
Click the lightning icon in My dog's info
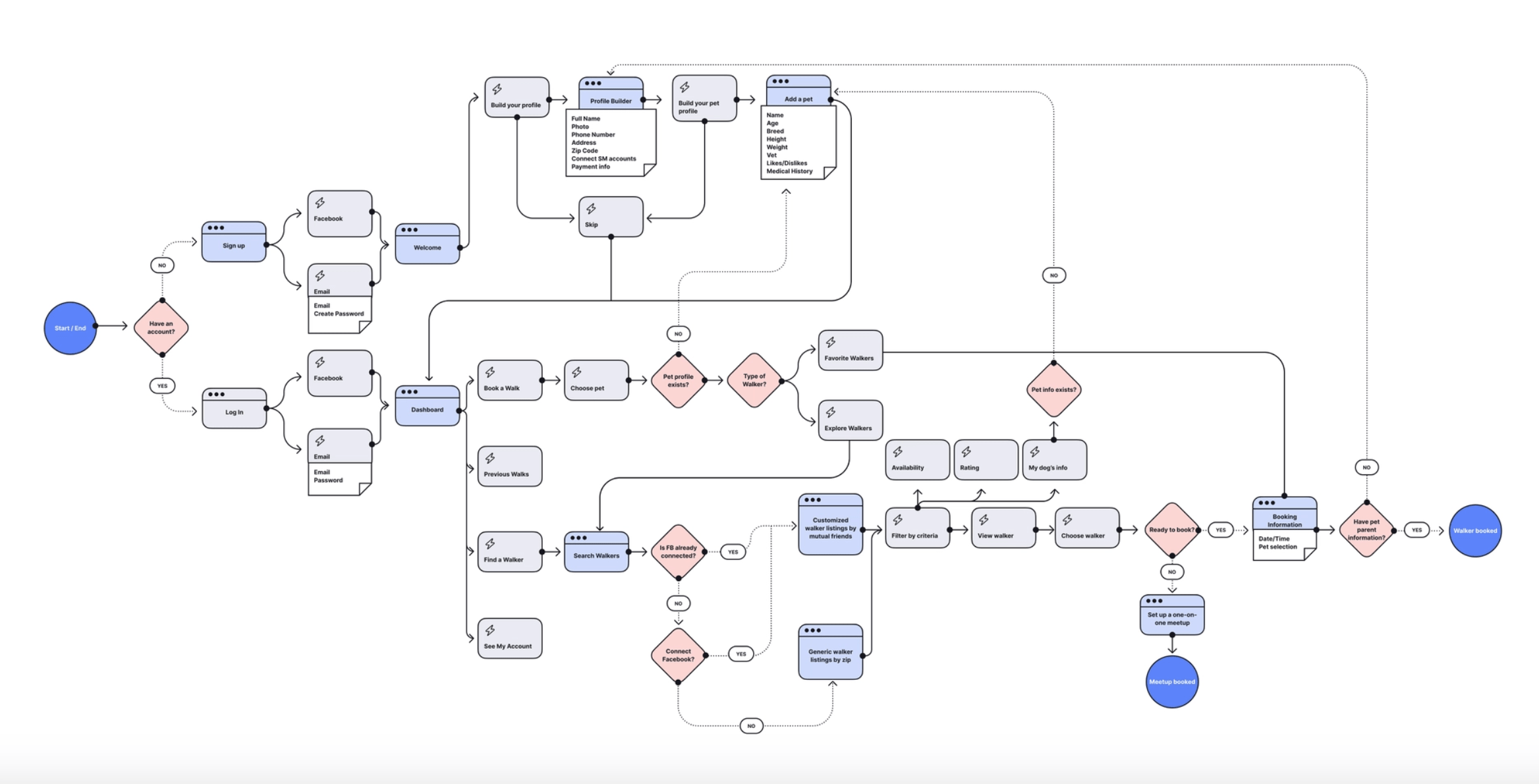[x=1035, y=452]
